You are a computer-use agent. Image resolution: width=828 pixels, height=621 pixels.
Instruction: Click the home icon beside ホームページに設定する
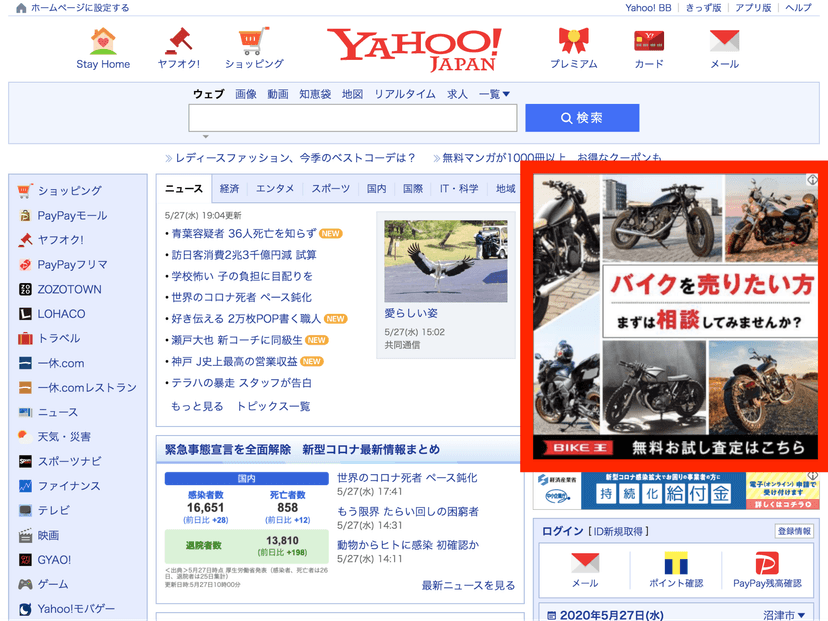point(21,8)
